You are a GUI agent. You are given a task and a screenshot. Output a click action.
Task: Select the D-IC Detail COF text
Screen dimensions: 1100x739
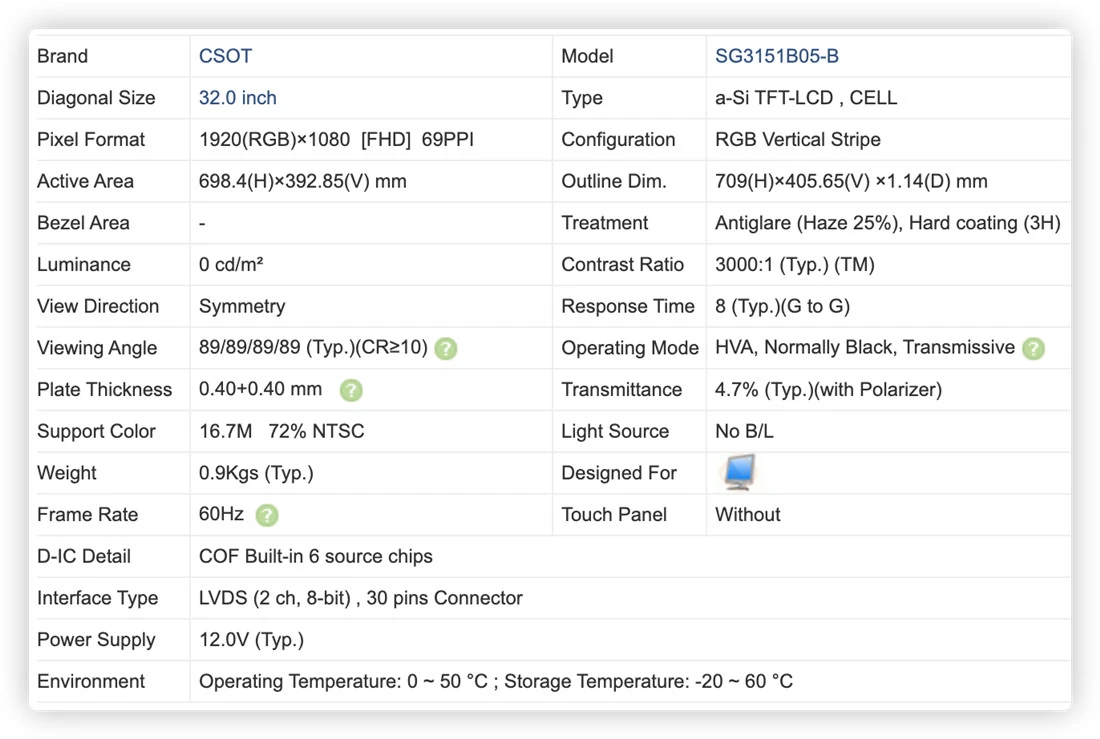pyautogui.click(x=316, y=557)
